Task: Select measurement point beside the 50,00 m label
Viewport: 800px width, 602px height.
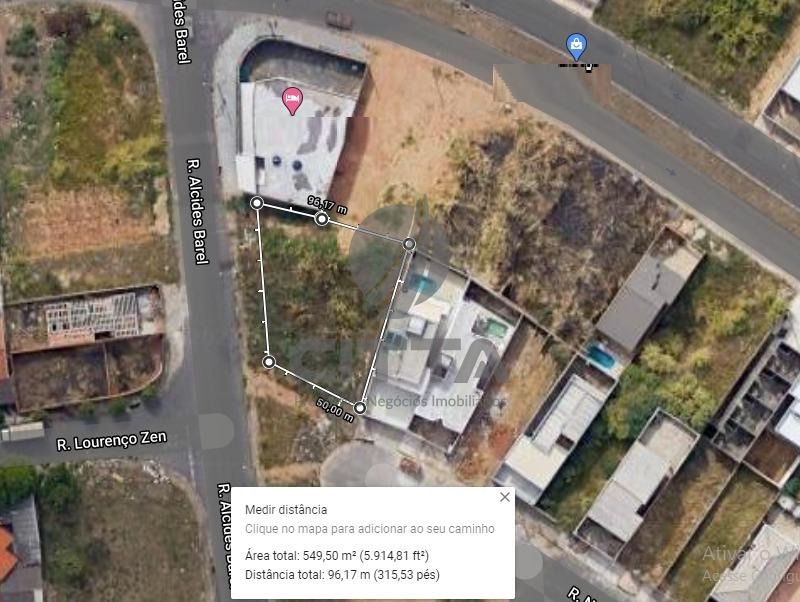Action: click(360, 408)
